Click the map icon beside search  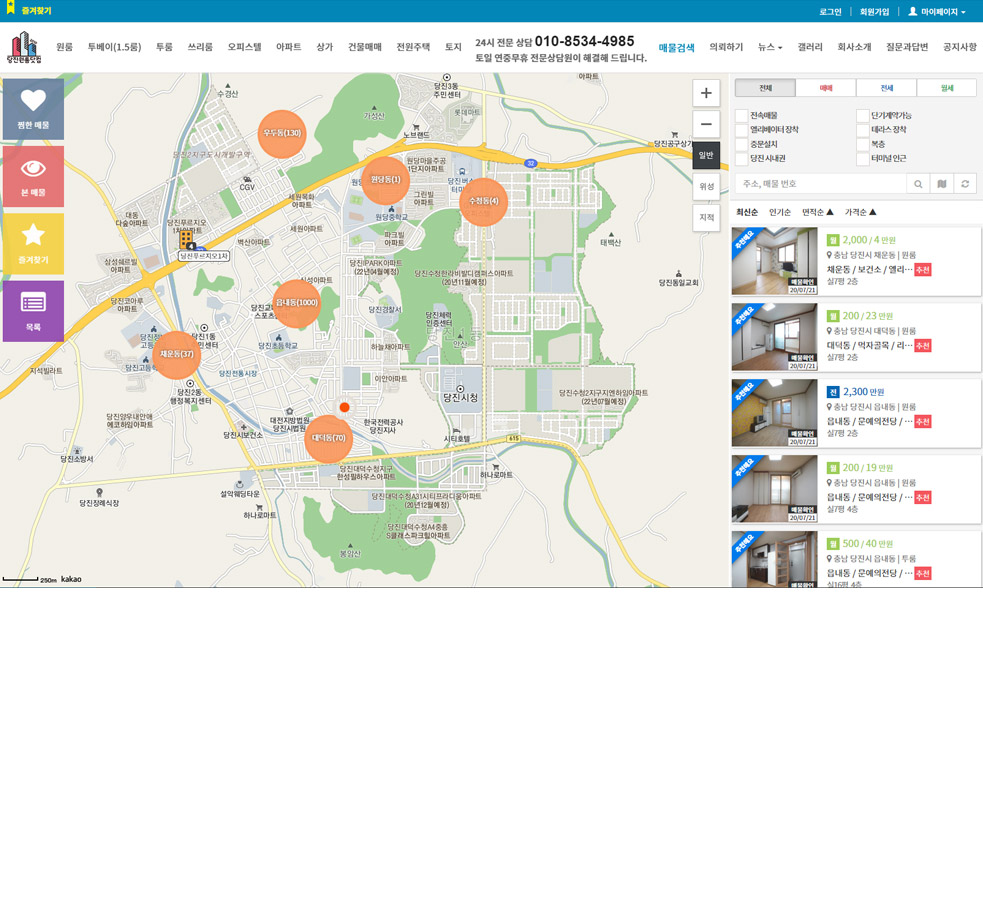942,184
